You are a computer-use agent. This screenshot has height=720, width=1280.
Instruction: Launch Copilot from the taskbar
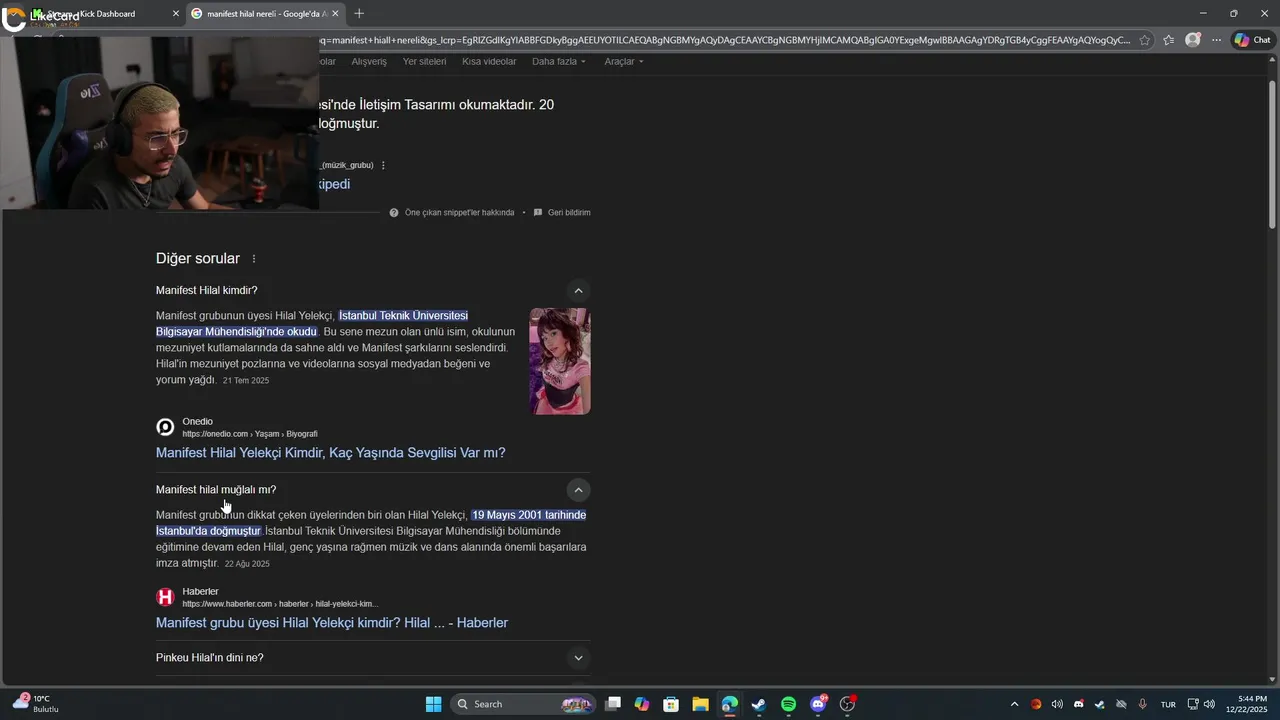click(x=642, y=704)
